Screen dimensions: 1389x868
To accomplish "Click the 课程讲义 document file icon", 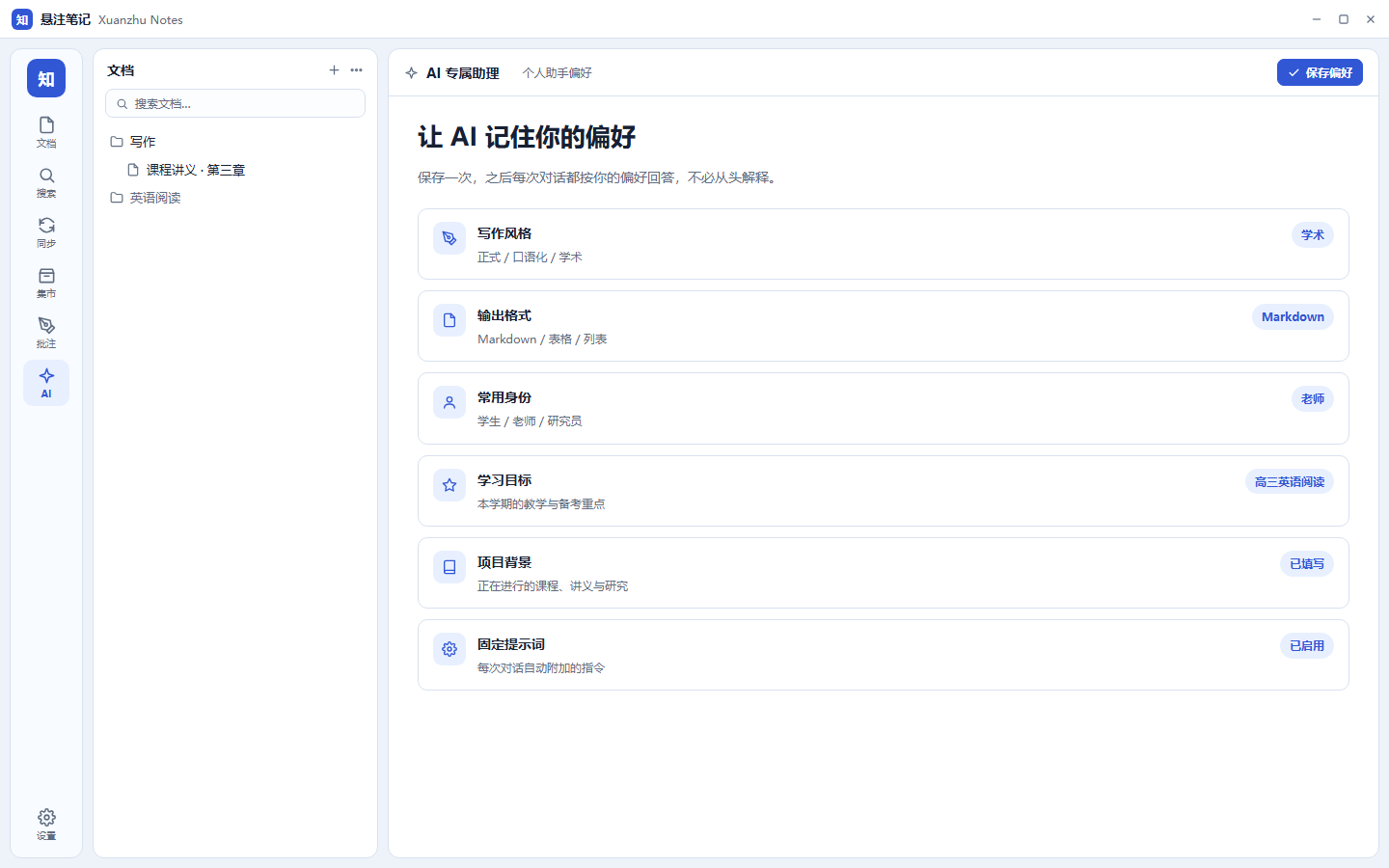I will [134, 170].
